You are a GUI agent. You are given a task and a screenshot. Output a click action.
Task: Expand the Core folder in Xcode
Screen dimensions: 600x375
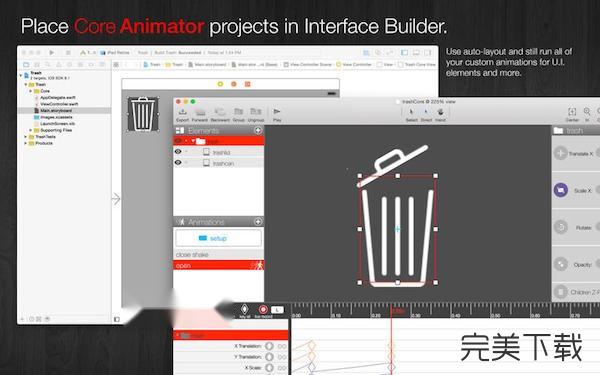click(x=31, y=91)
